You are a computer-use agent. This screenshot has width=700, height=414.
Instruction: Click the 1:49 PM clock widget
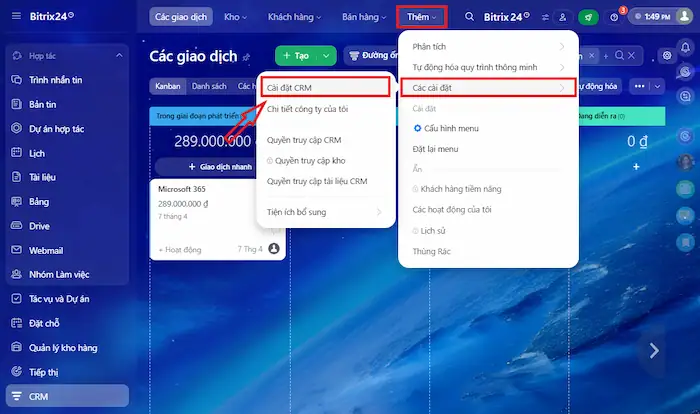coord(653,17)
